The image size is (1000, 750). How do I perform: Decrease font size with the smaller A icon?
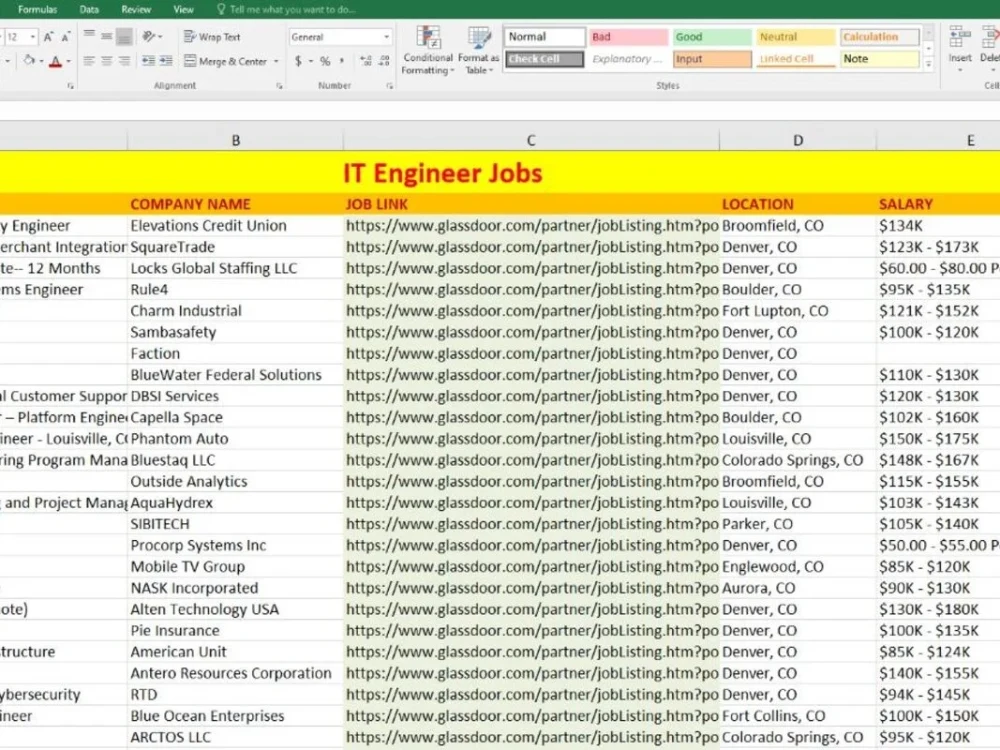point(65,37)
